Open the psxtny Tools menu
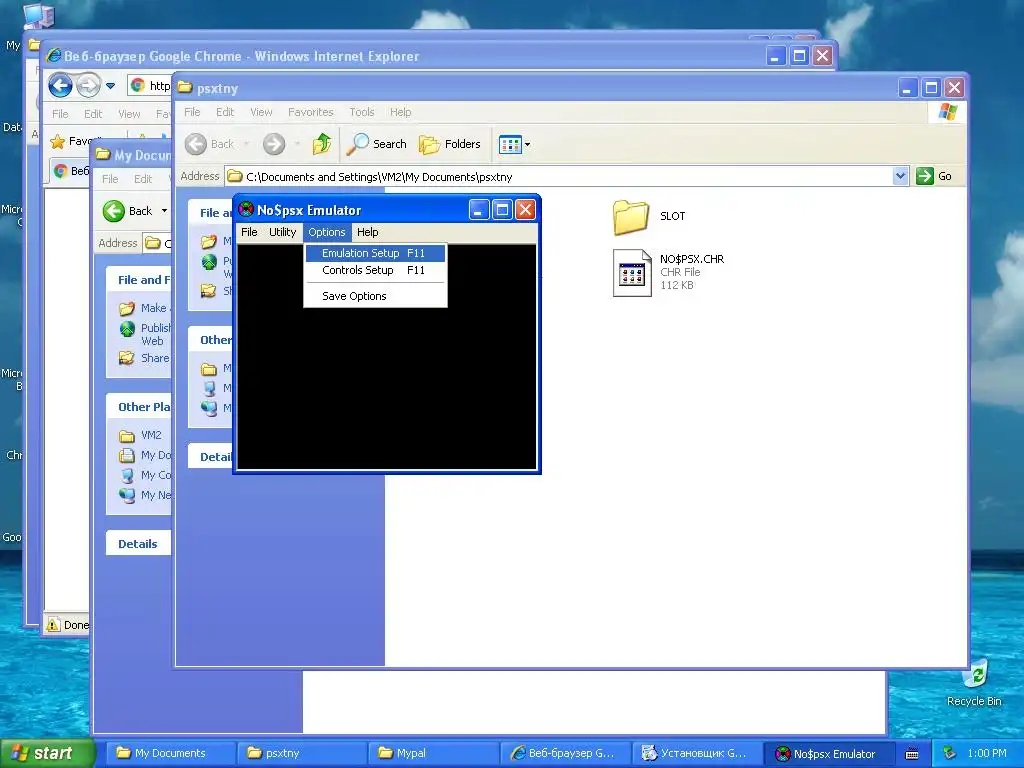The width and height of the screenshot is (1024, 768). coord(361,112)
